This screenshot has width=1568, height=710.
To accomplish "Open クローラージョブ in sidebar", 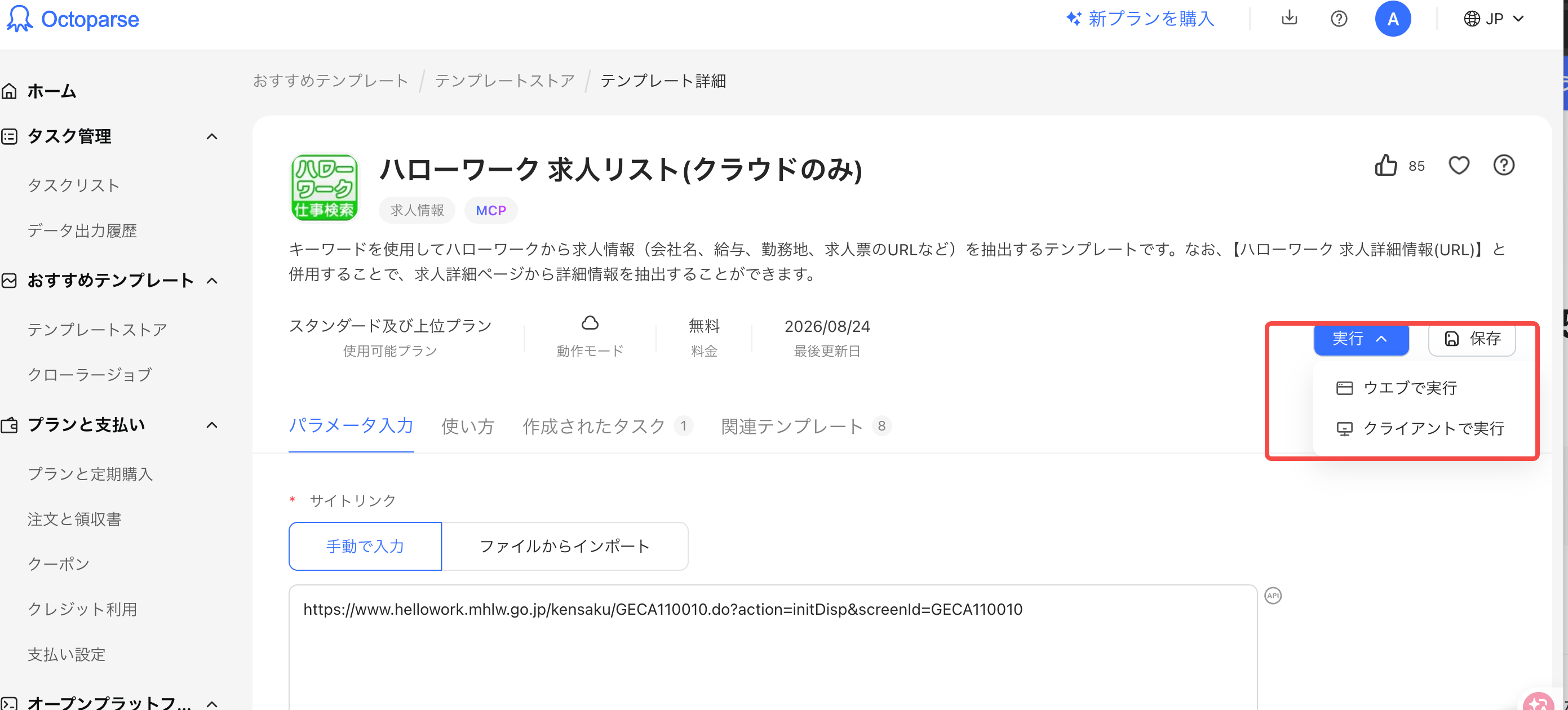I will [90, 375].
